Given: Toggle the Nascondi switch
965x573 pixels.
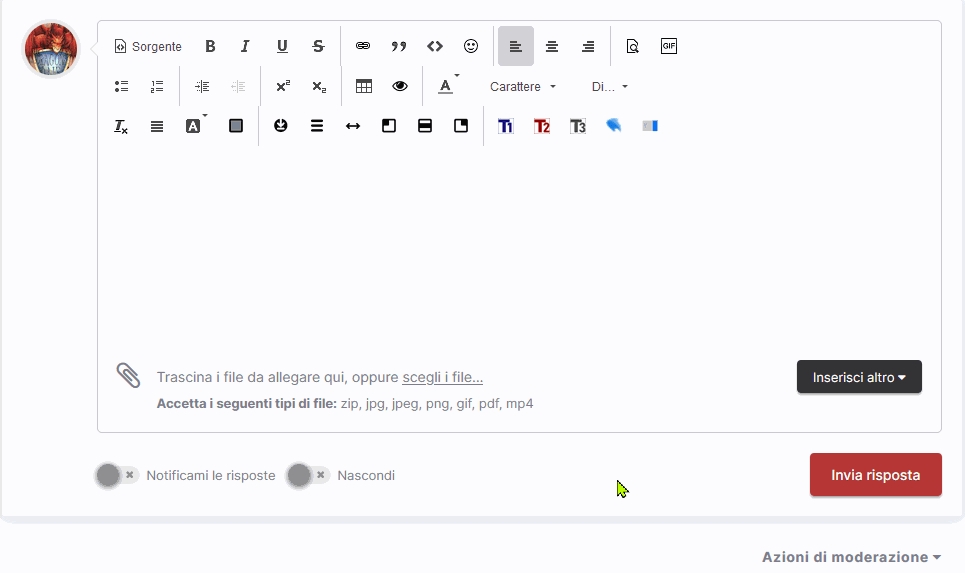Looking at the screenshot, I should pos(308,476).
